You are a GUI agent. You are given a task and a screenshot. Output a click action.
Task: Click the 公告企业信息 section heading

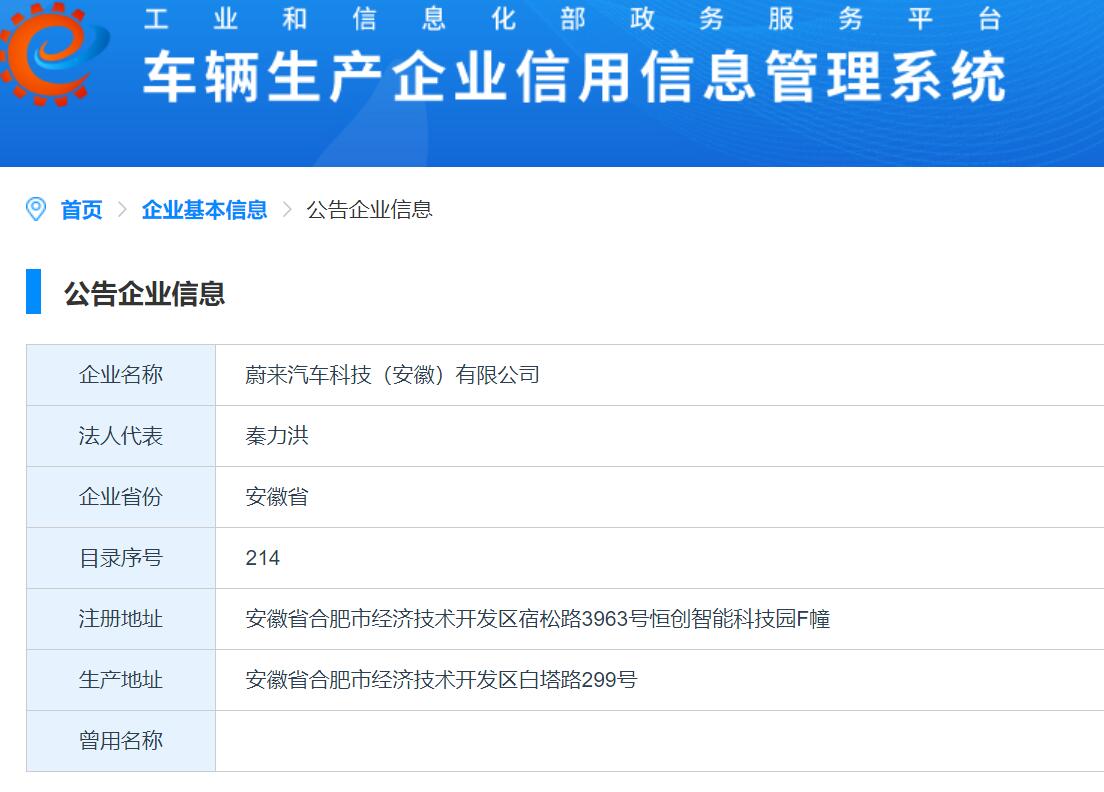click(145, 293)
